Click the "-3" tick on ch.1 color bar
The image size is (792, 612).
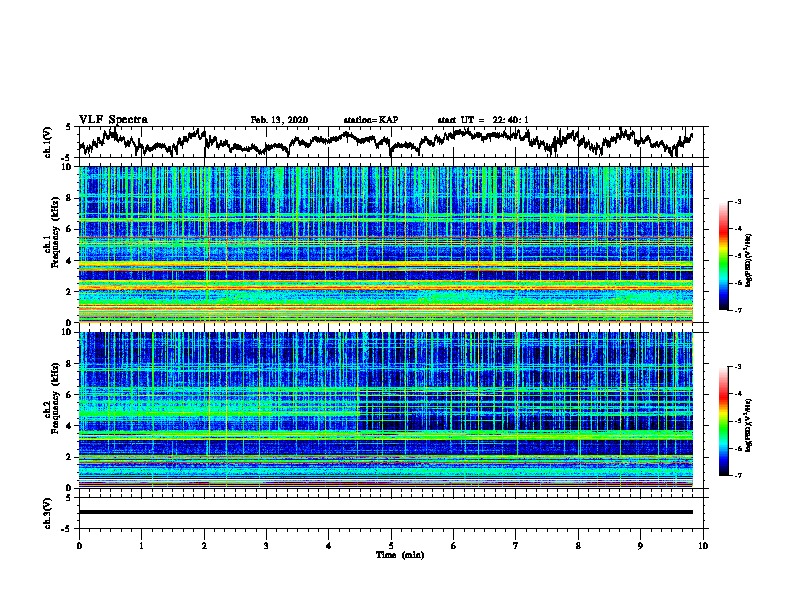tap(737, 201)
